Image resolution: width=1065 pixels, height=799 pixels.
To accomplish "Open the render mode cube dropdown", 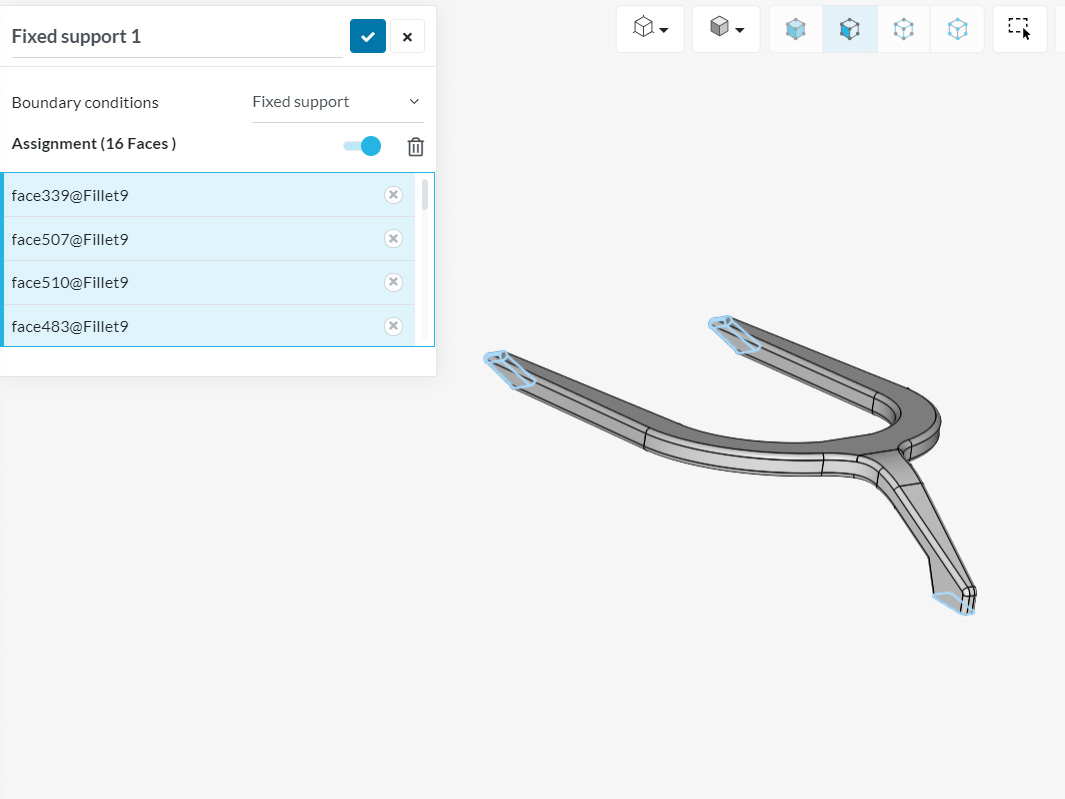I will [x=726, y=29].
